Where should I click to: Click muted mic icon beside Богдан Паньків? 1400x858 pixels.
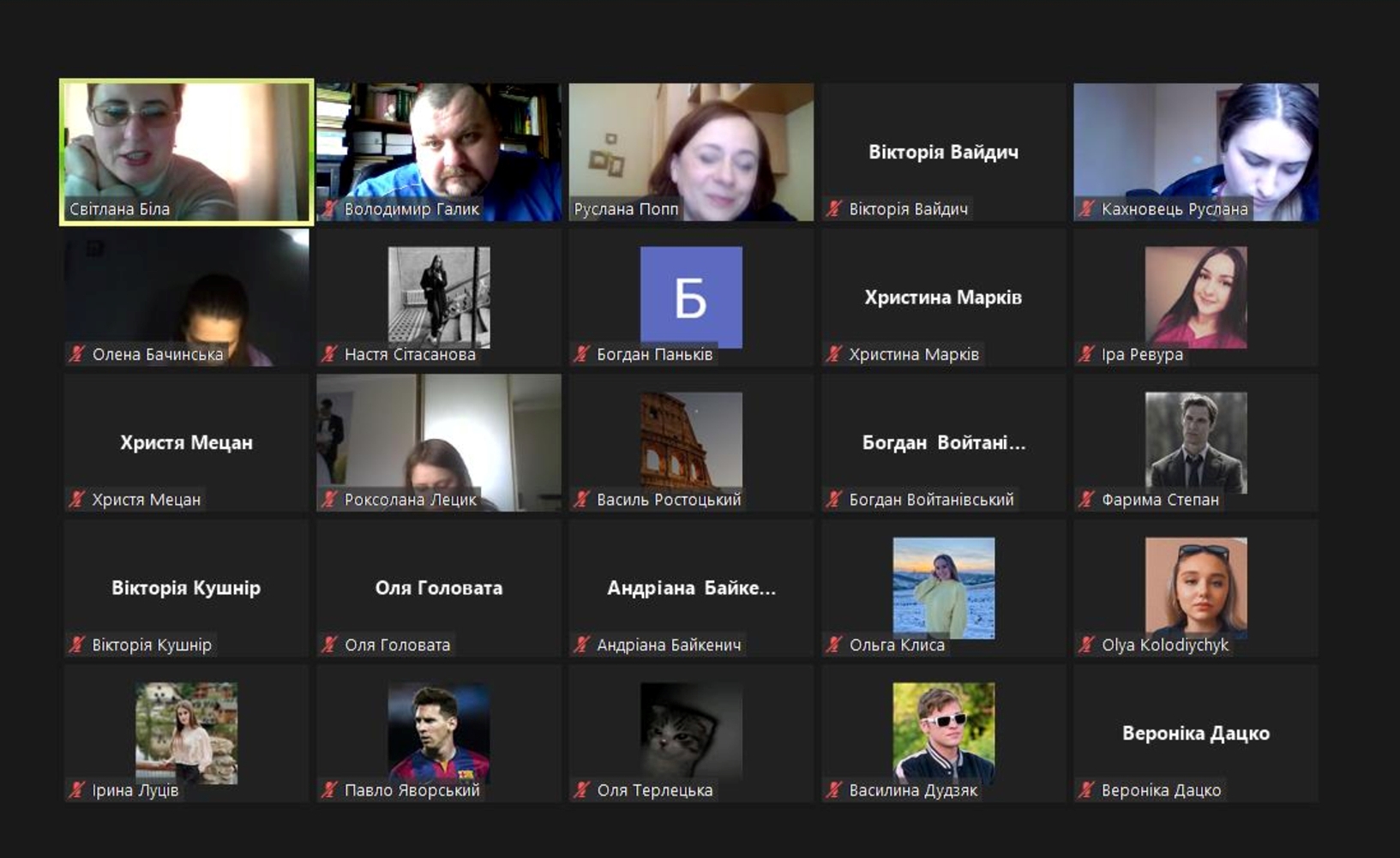coord(582,354)
